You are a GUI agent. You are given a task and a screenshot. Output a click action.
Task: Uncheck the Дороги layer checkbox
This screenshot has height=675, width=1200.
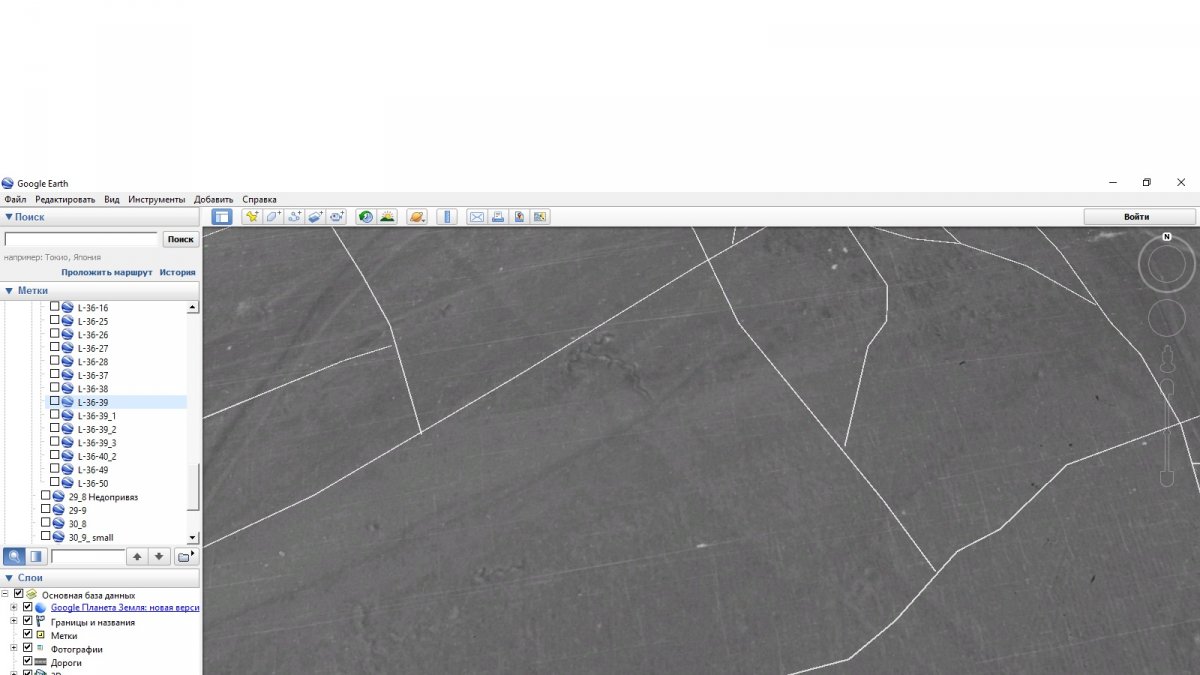28,661
